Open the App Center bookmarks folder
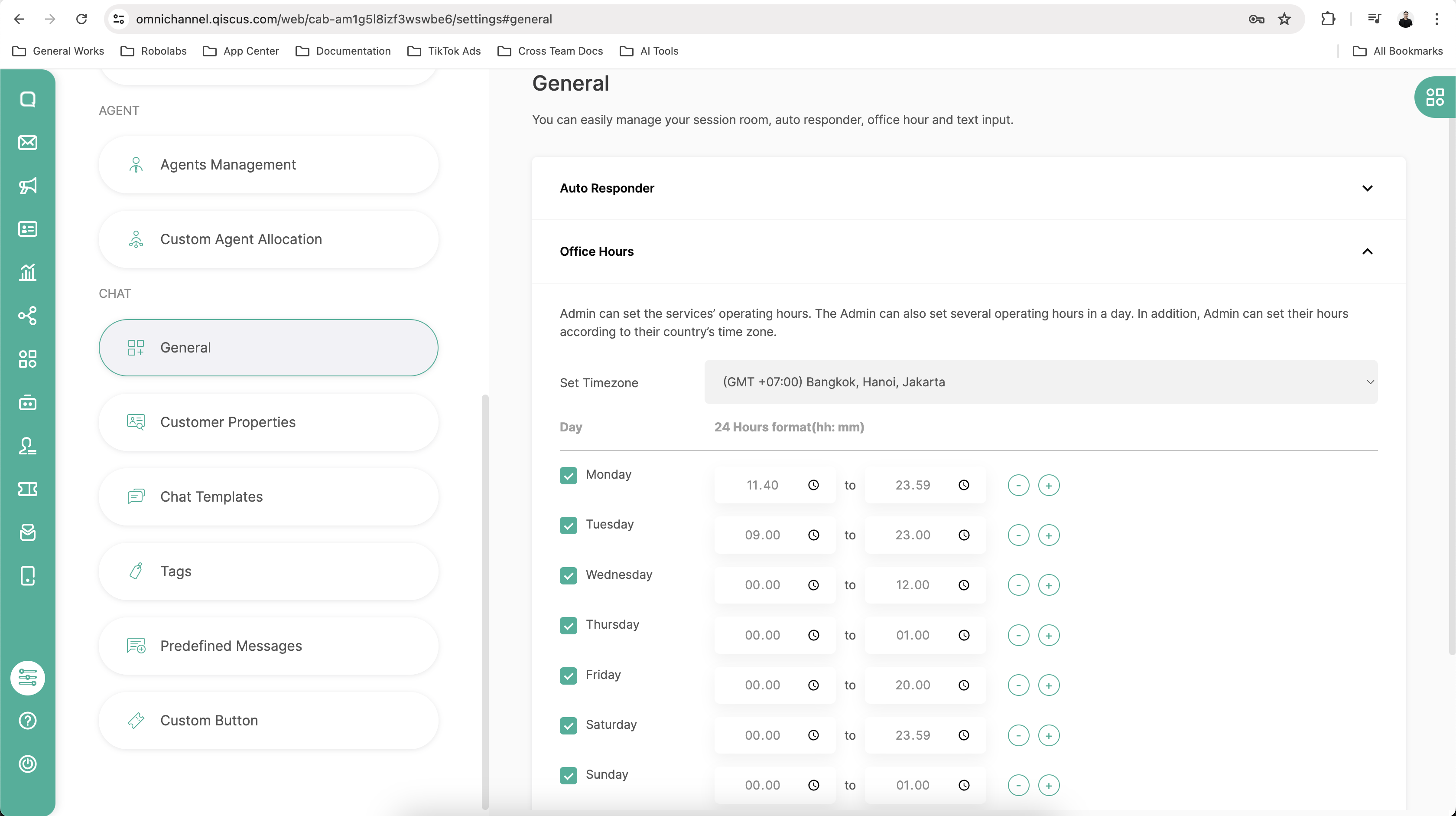Image resolution: width=1456 pixels, height=816 pixels. (241, 51)
